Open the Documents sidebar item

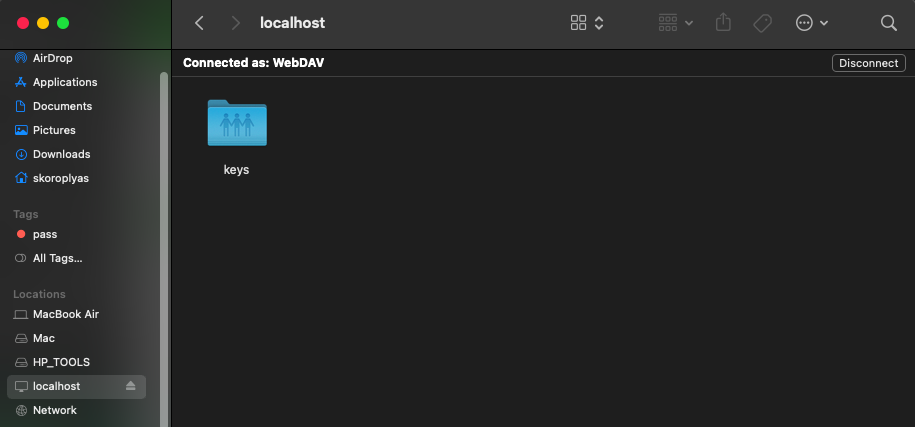click(62, 106)
